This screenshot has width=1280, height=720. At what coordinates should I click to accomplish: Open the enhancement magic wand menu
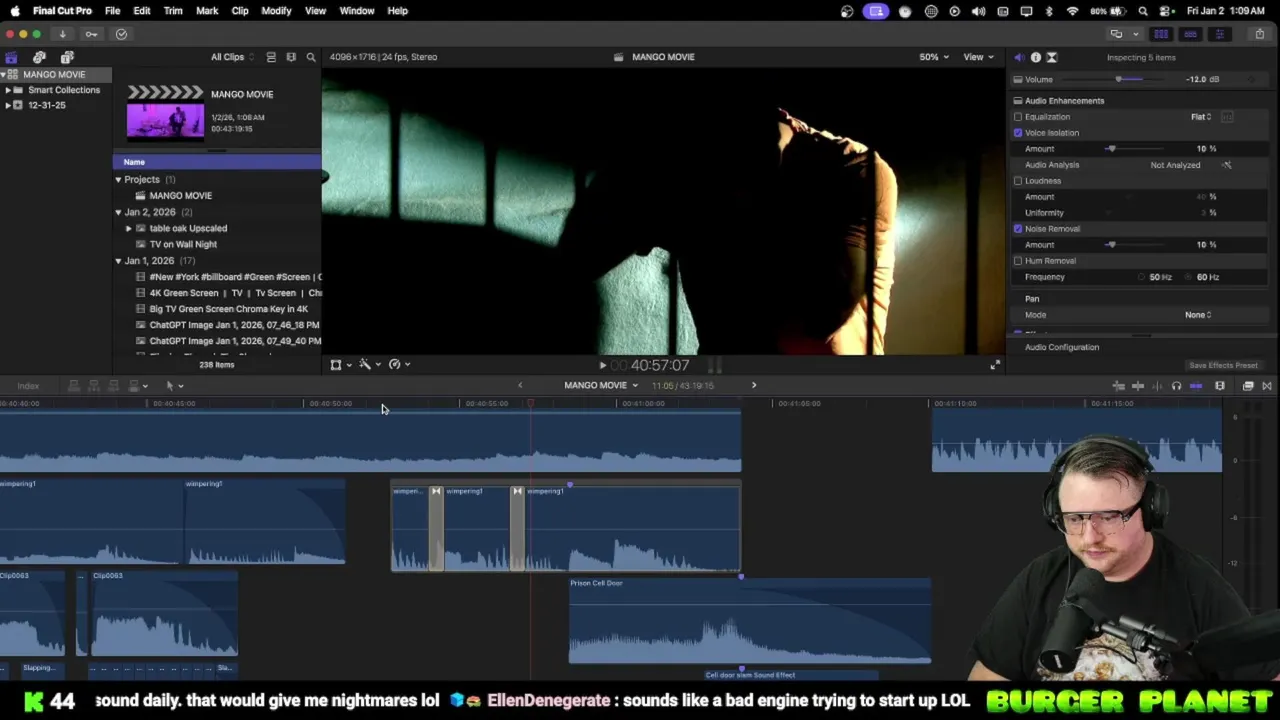pos(369,365)
